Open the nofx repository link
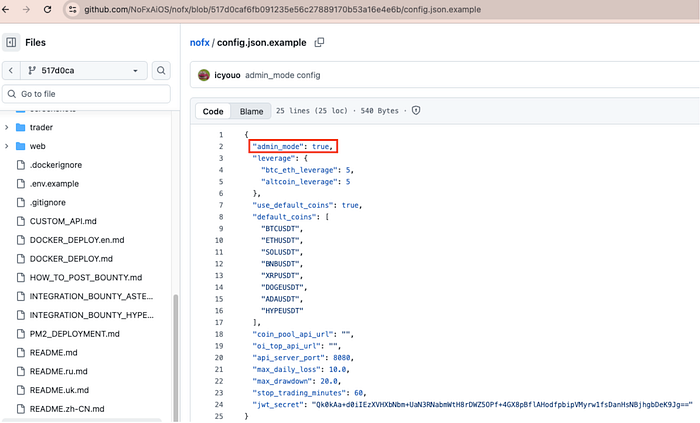 click(199, 43)
